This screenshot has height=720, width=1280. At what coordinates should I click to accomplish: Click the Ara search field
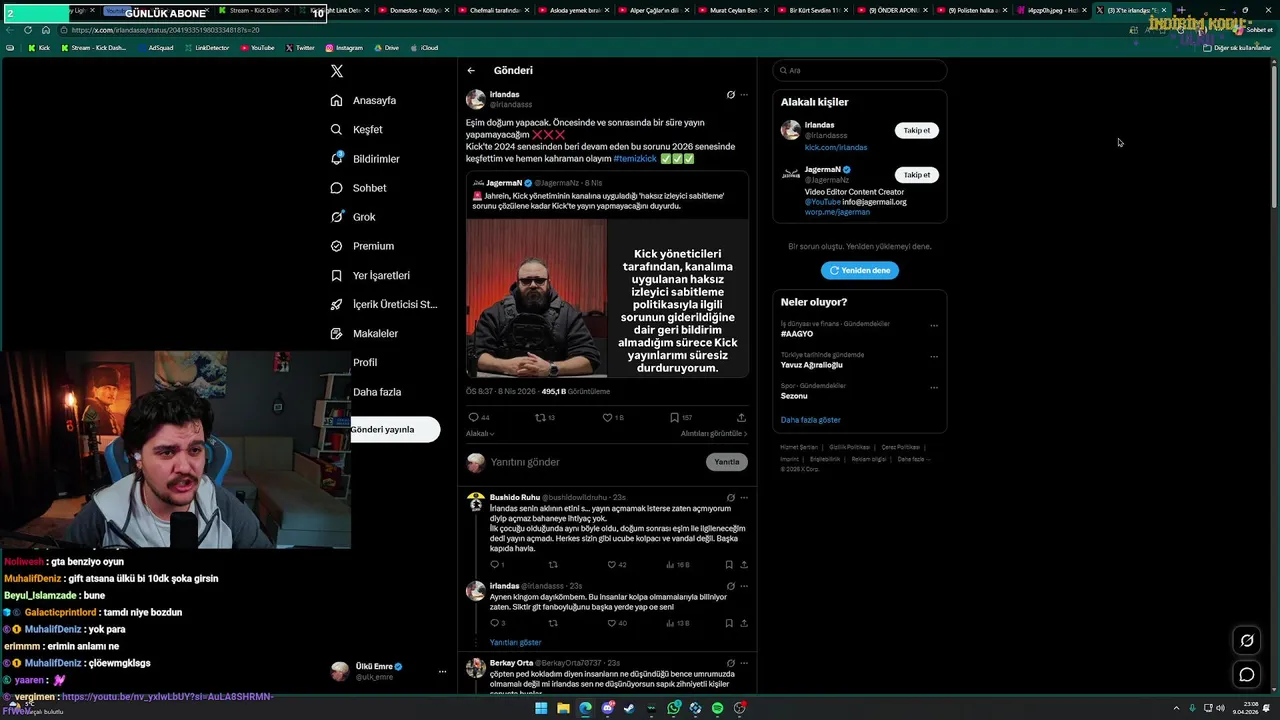click(x=860, y=70)
